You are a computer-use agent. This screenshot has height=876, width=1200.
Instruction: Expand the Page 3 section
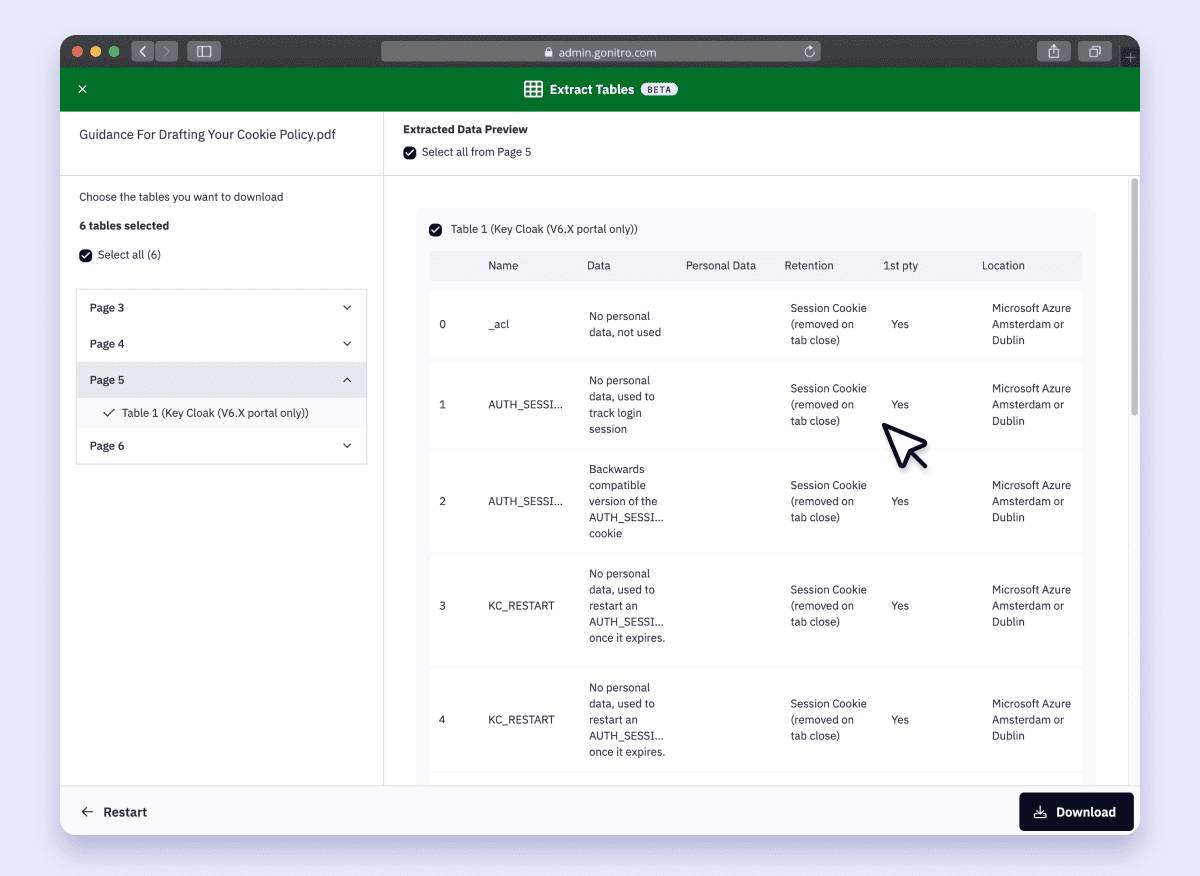[x=221, y=308]
